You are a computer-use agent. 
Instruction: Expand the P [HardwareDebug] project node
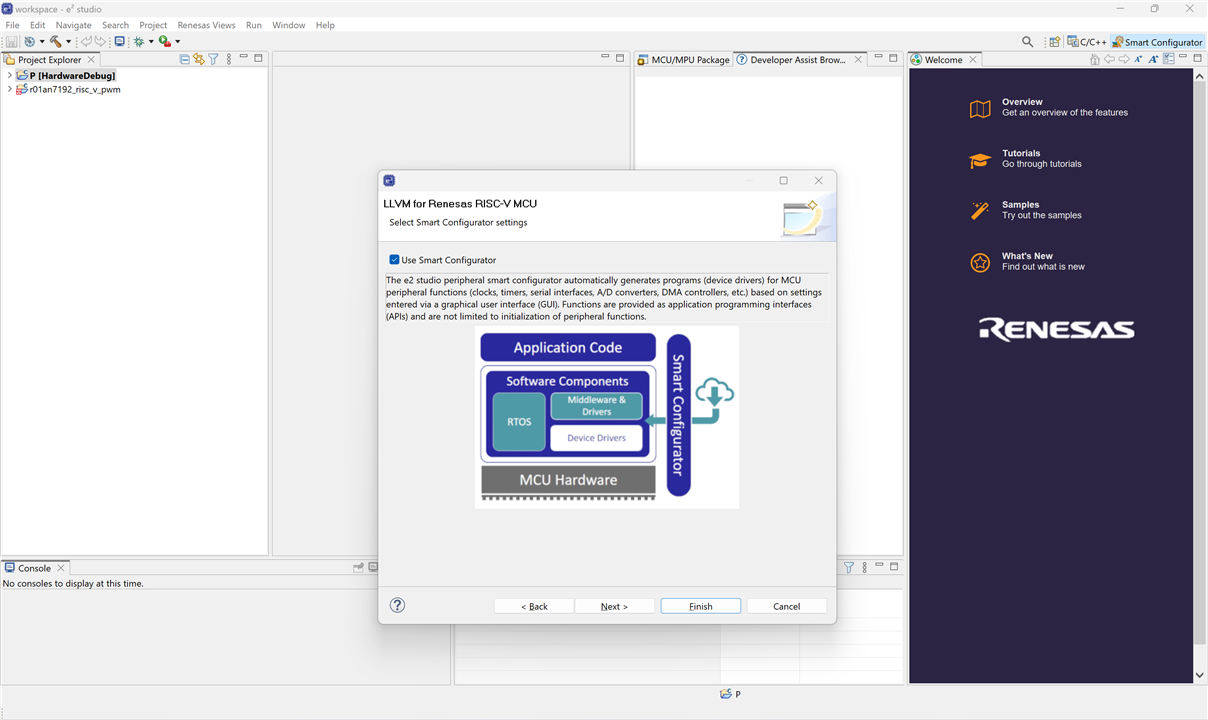[9, 75]
